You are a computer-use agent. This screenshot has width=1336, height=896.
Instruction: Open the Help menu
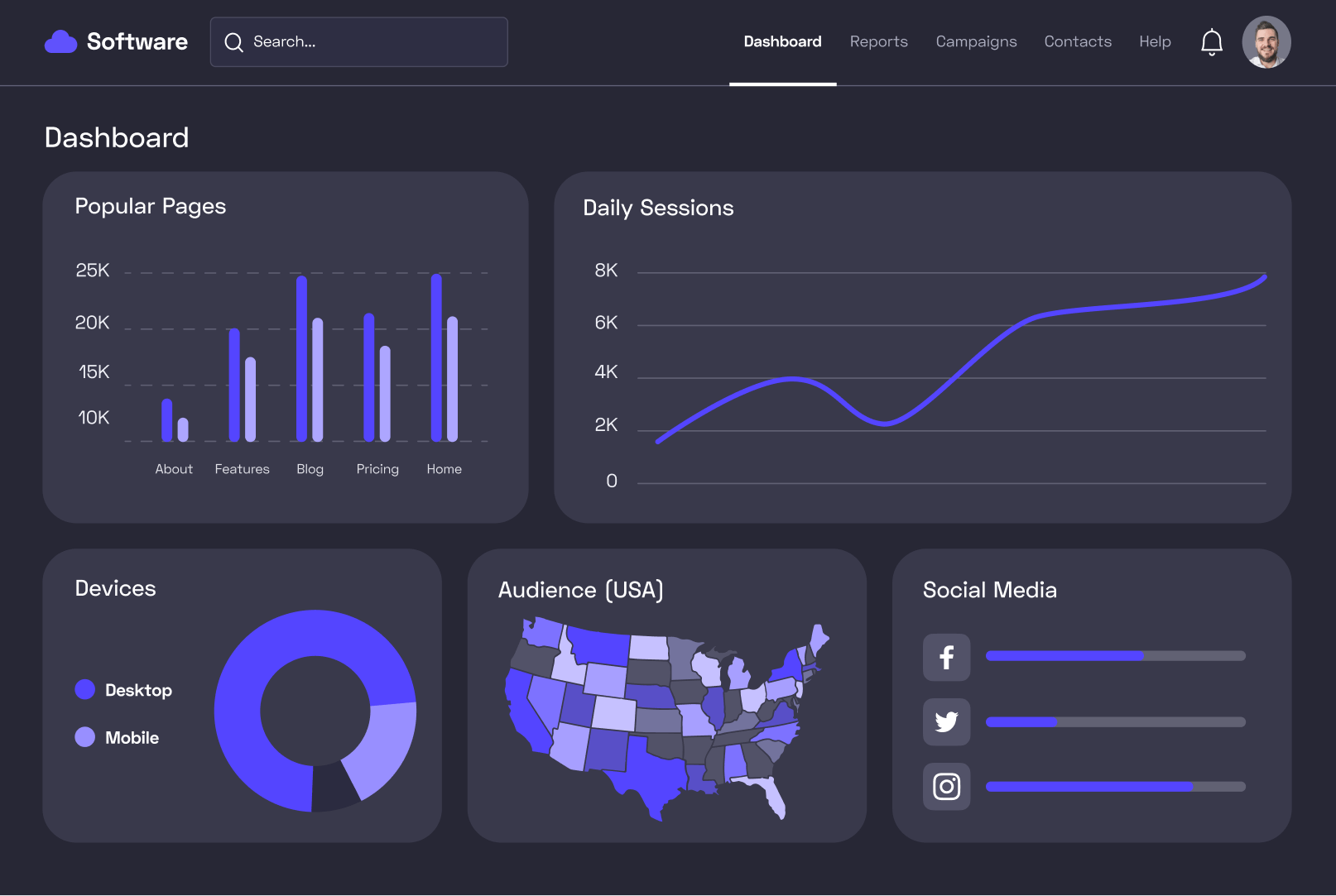1155,41
